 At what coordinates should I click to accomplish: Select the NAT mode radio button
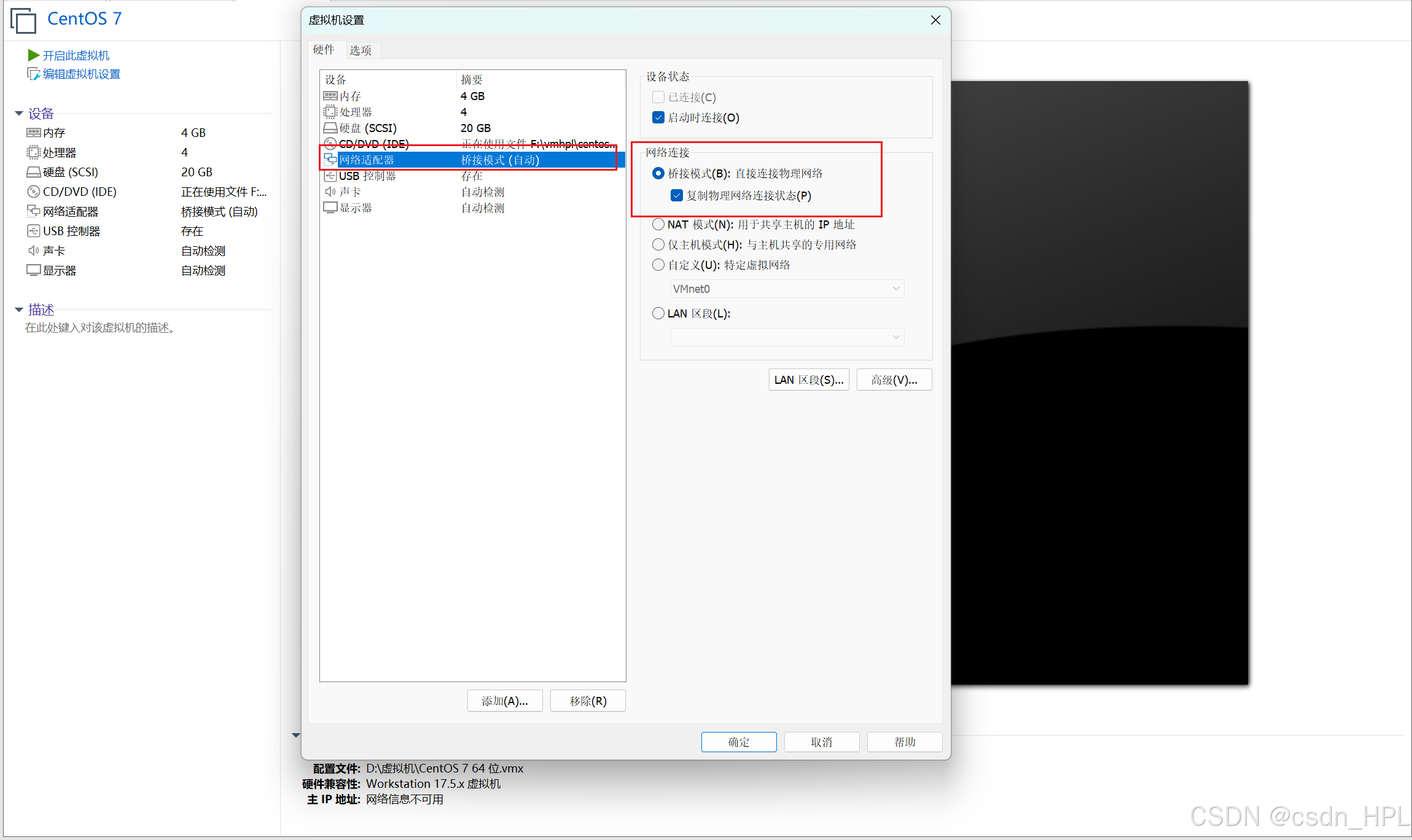coord(658,224)
